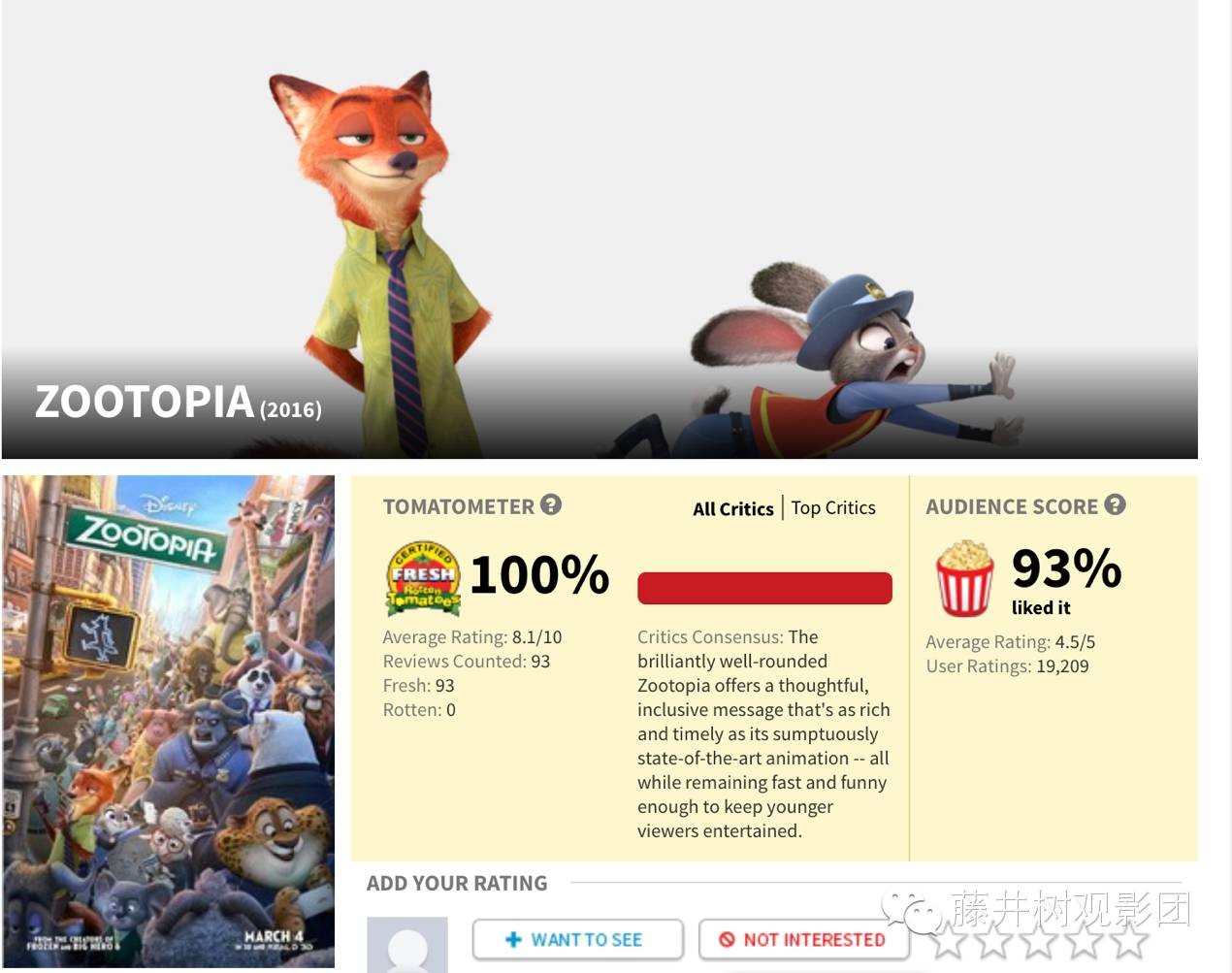Screen dimensions: 1232x973
Task: Click the ZOOTOPIA (2016) title heading
Action: pyautogui.click(x=178, y=402)
